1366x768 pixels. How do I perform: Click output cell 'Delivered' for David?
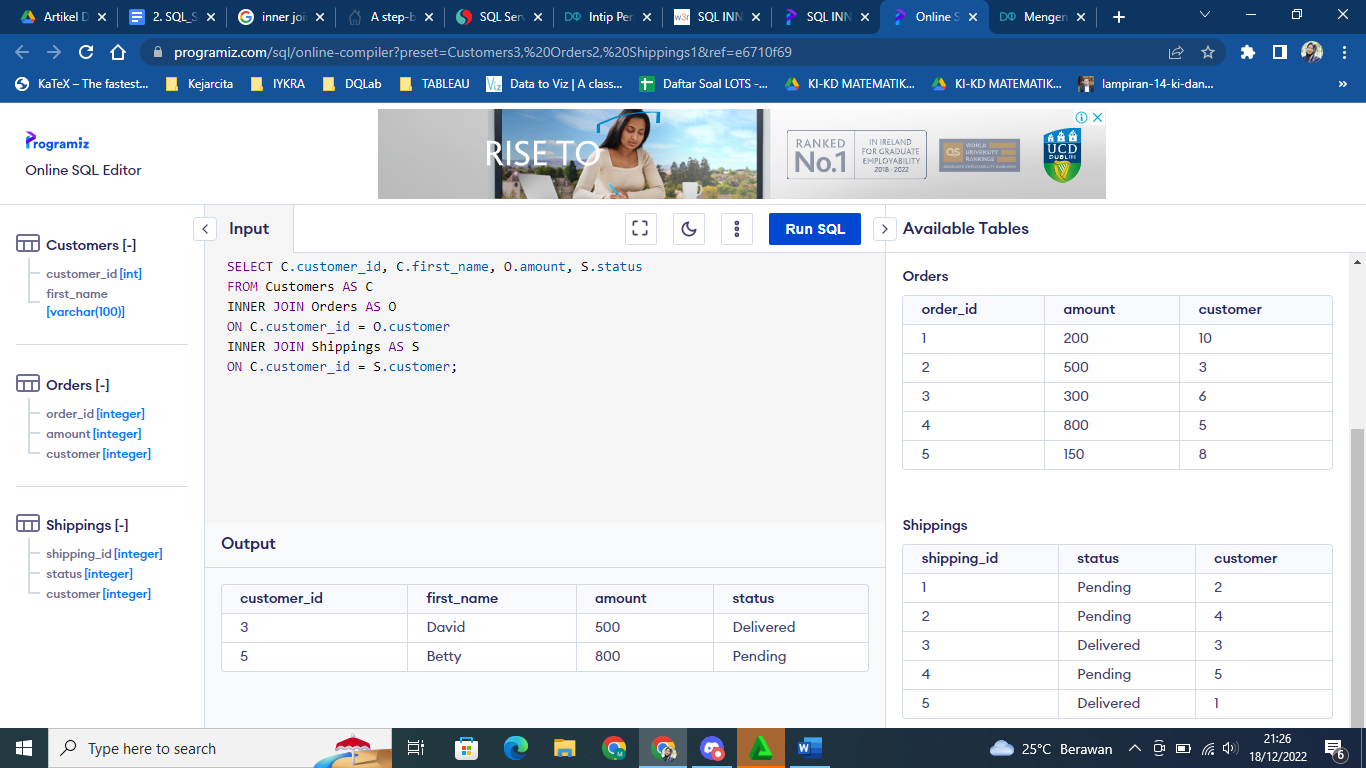[x=763, y=627]
